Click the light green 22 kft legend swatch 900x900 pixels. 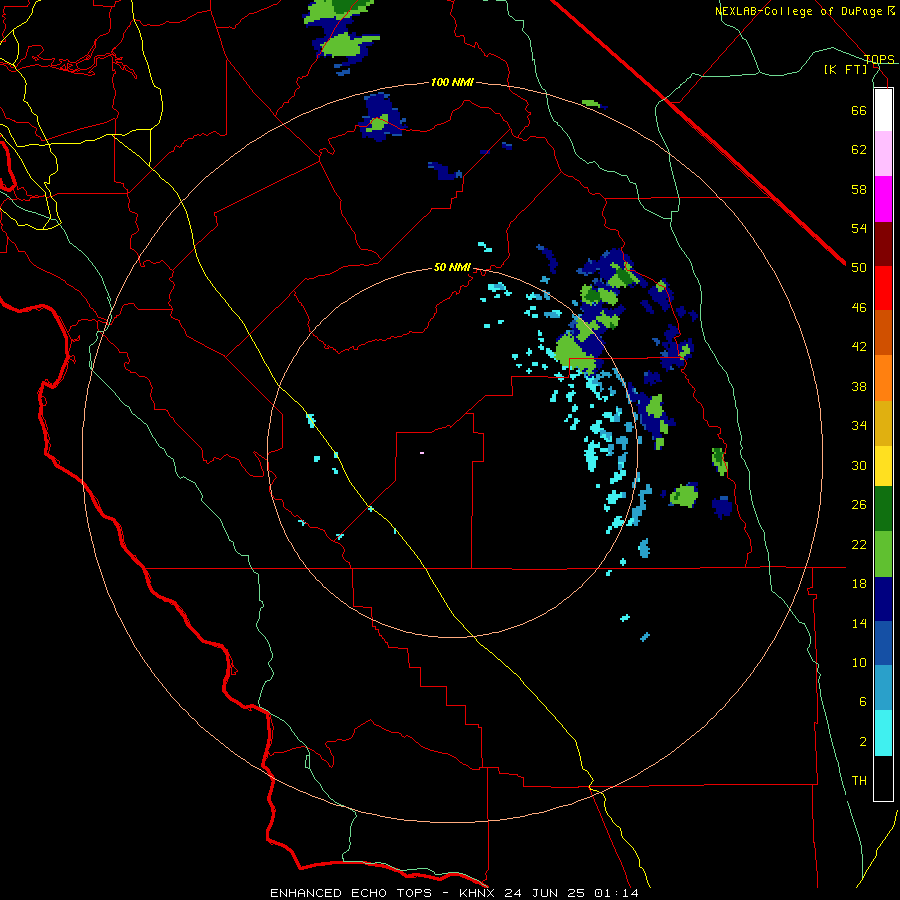(883, 554)
